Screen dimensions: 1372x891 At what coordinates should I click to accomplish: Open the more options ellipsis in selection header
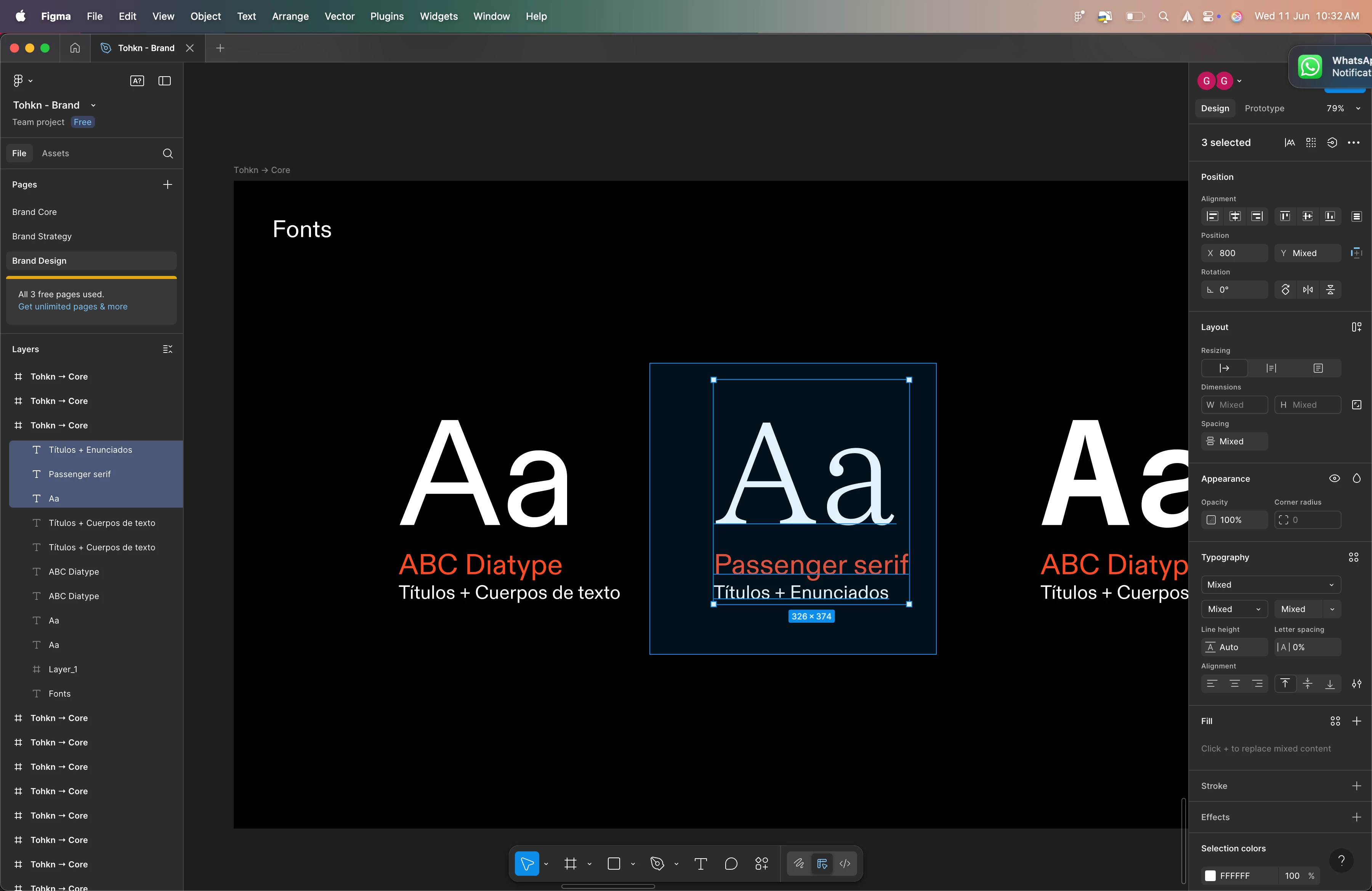tap(1354, 143)
